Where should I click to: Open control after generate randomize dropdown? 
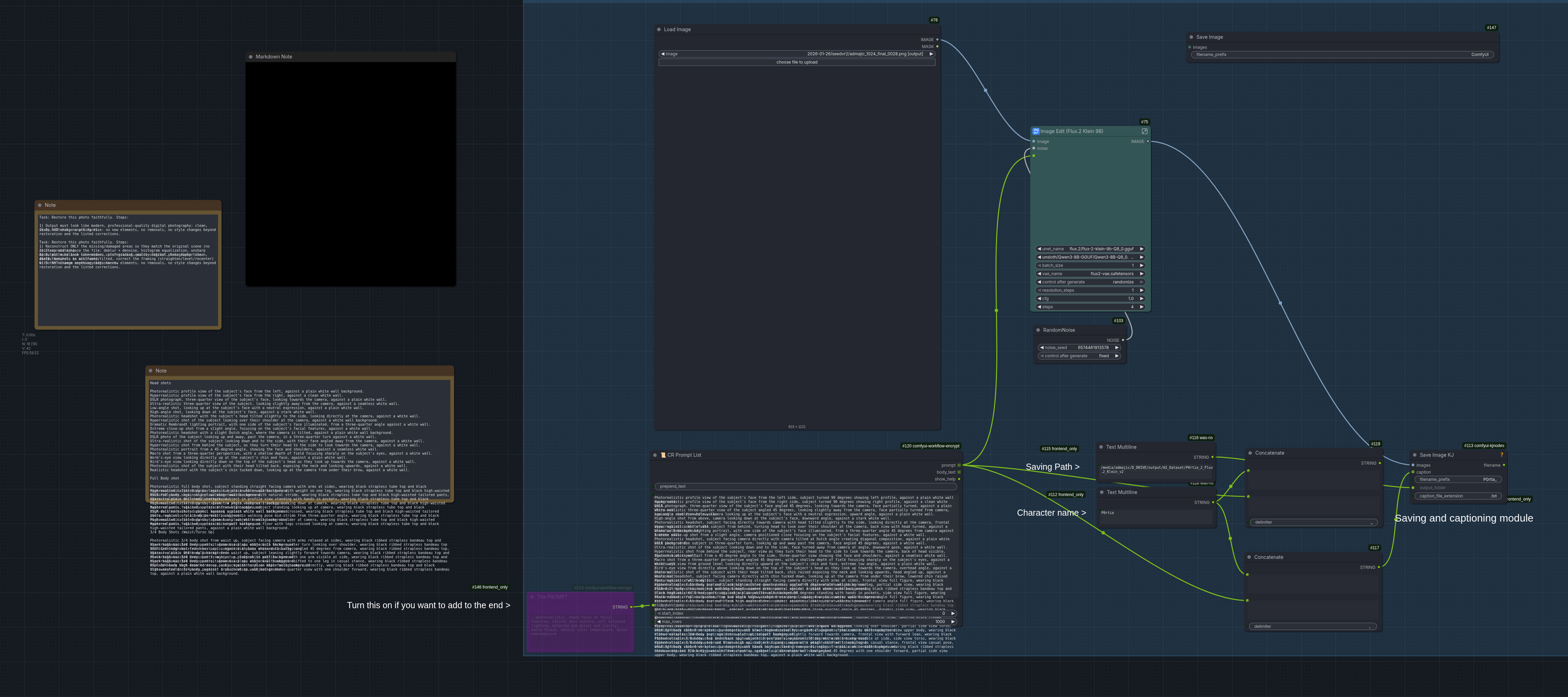tap(1090, 282)
